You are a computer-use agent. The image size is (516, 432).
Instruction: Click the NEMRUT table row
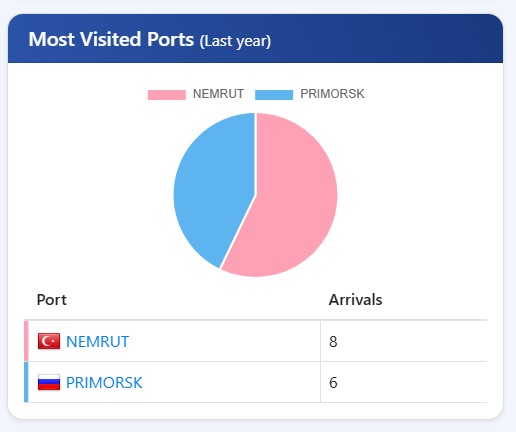tap(255, 341)
